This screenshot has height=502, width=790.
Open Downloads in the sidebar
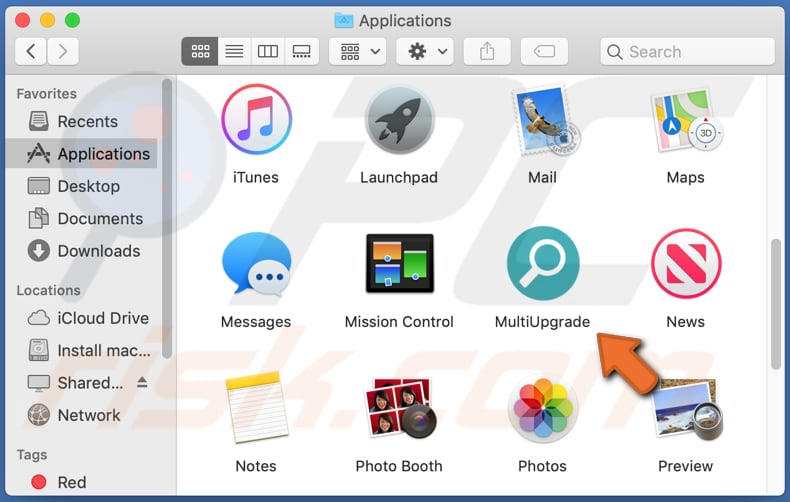click(82, 250)
